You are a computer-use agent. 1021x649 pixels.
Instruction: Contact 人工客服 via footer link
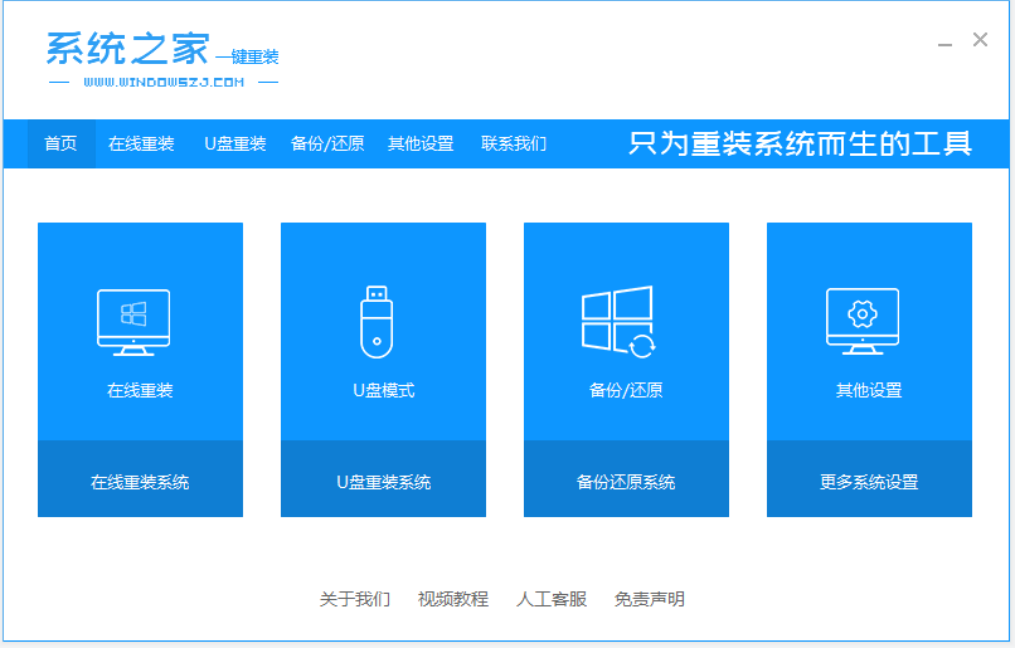(552, 600)
